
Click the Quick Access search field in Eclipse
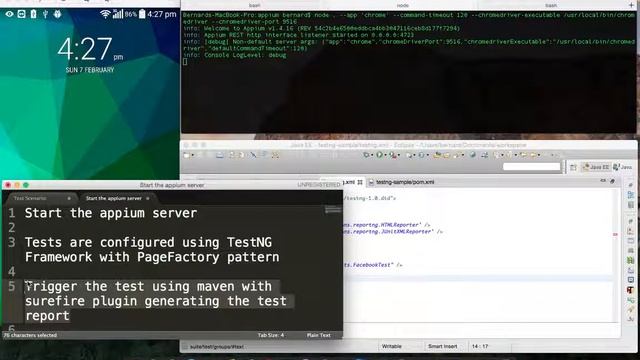tap(532, 167)
